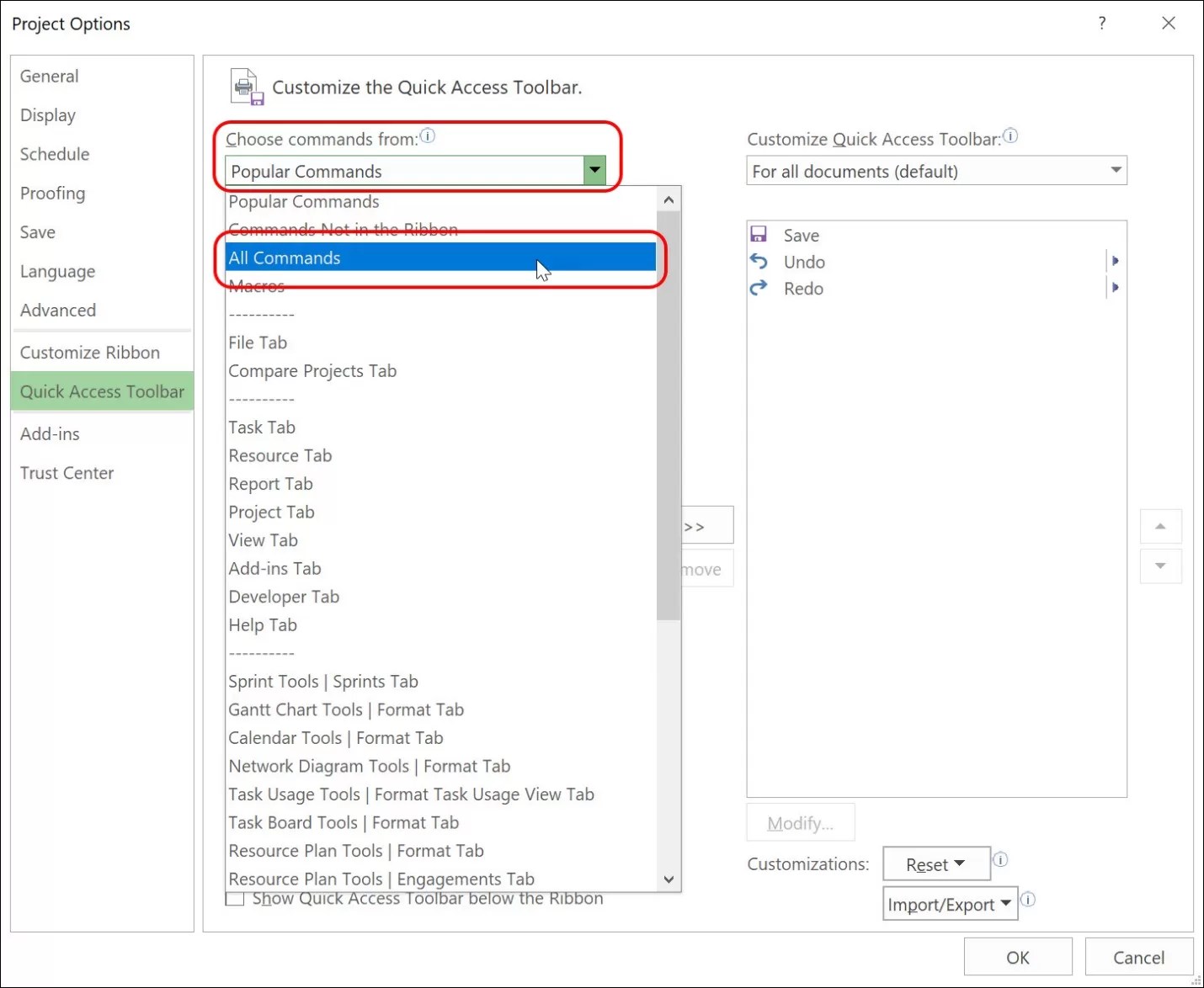The width and height of the screenshot is (1204, 988).
Task: Click the printer icon beside the dialog heading
Action: [x=245, y=86]
